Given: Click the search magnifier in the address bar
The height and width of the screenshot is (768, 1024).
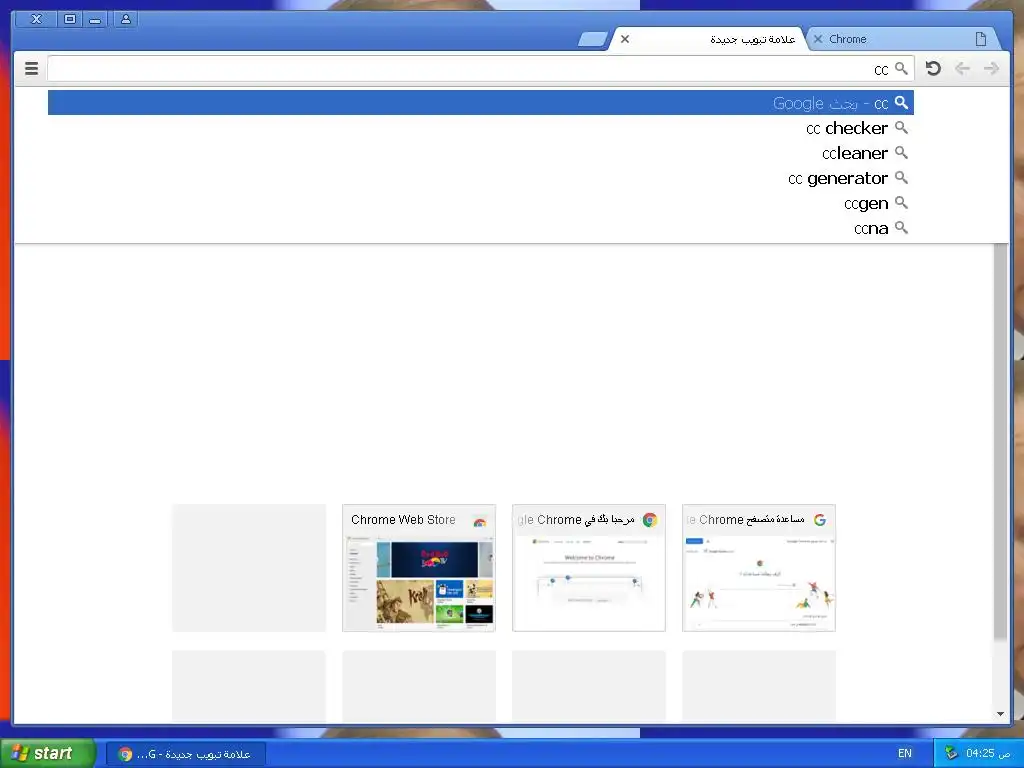Looking at the screenshot, I should [x=901, y=69].
